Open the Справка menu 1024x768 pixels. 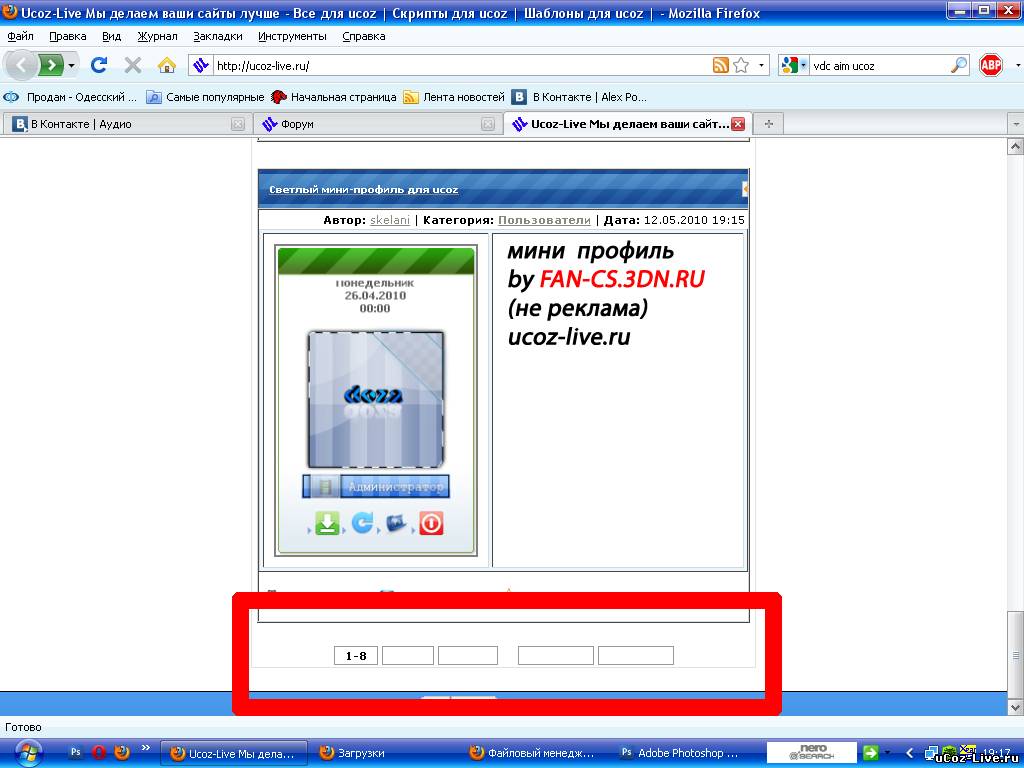(x=363, y=37)
